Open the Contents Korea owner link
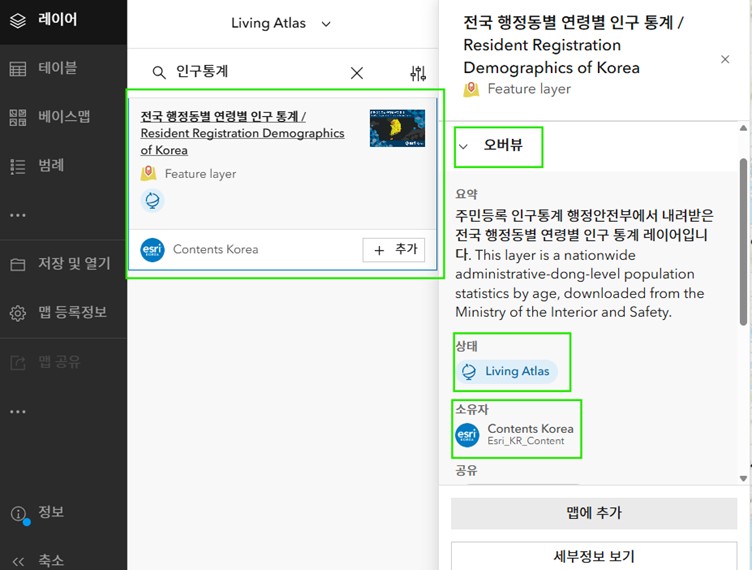 pos(530,429)
